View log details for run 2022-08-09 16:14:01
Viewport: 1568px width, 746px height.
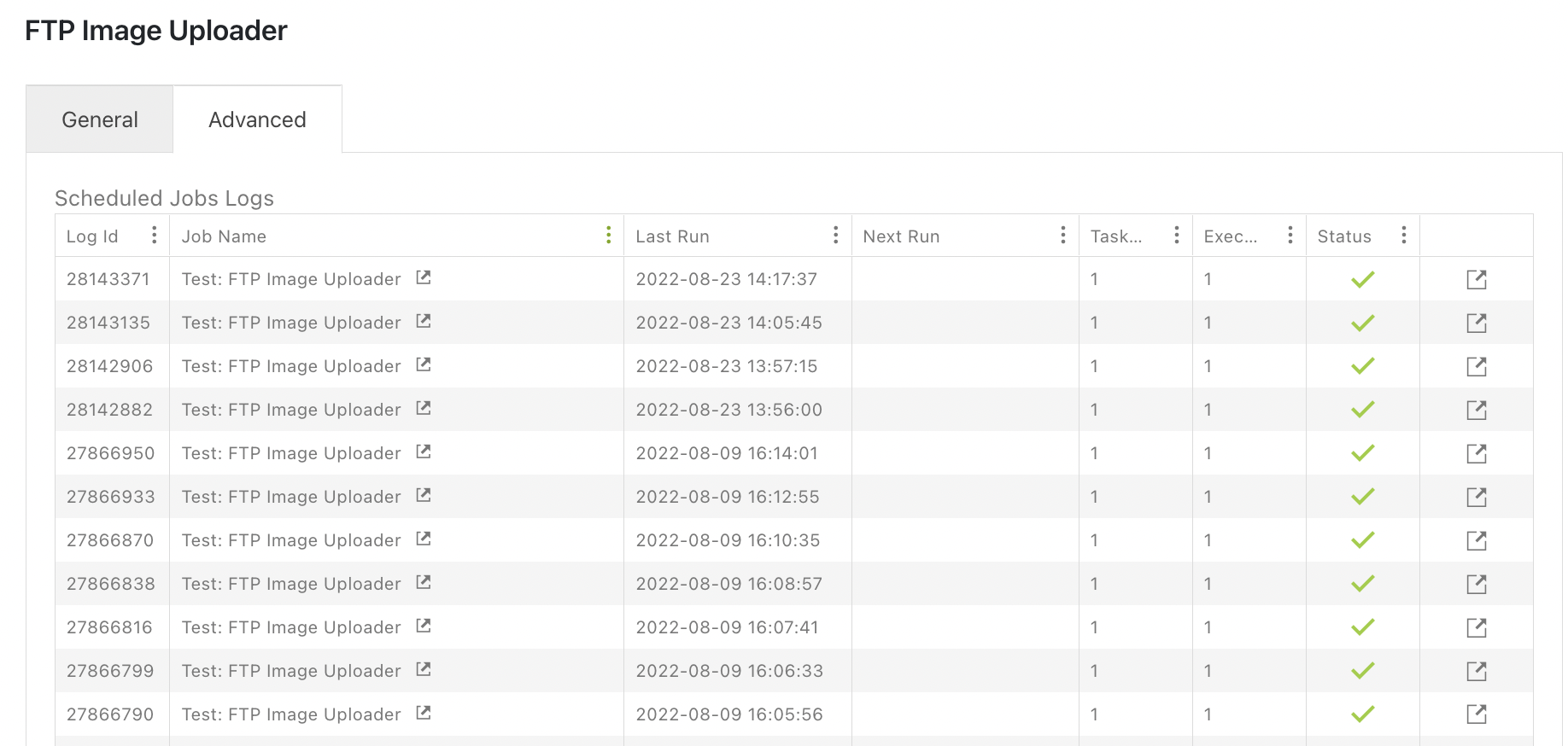click(1477, 453)
